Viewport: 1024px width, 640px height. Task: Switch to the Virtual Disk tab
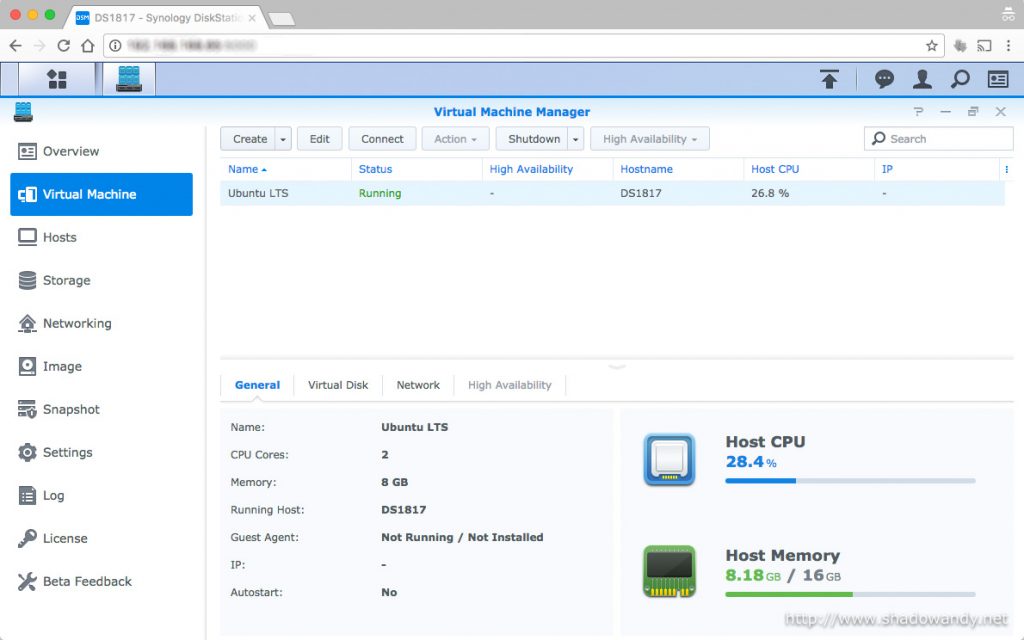pos(338,385)
